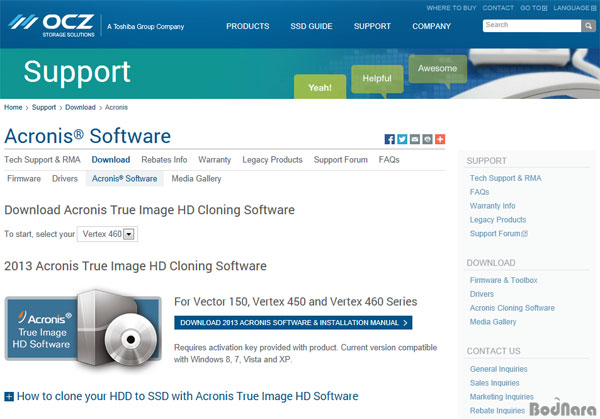600x419 pixels.
Task: Click the OCZ Storage Solutions logo
Action: point(51,25)
